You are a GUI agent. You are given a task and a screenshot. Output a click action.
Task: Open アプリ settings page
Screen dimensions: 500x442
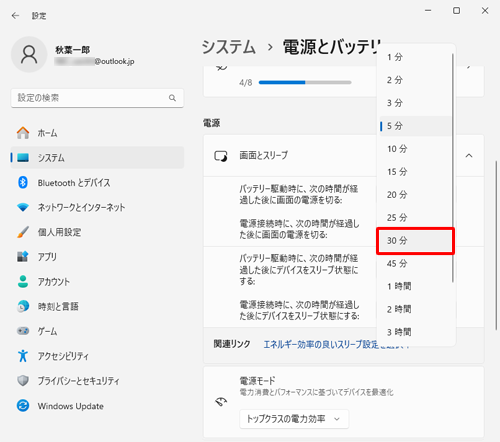coord(97,257)
